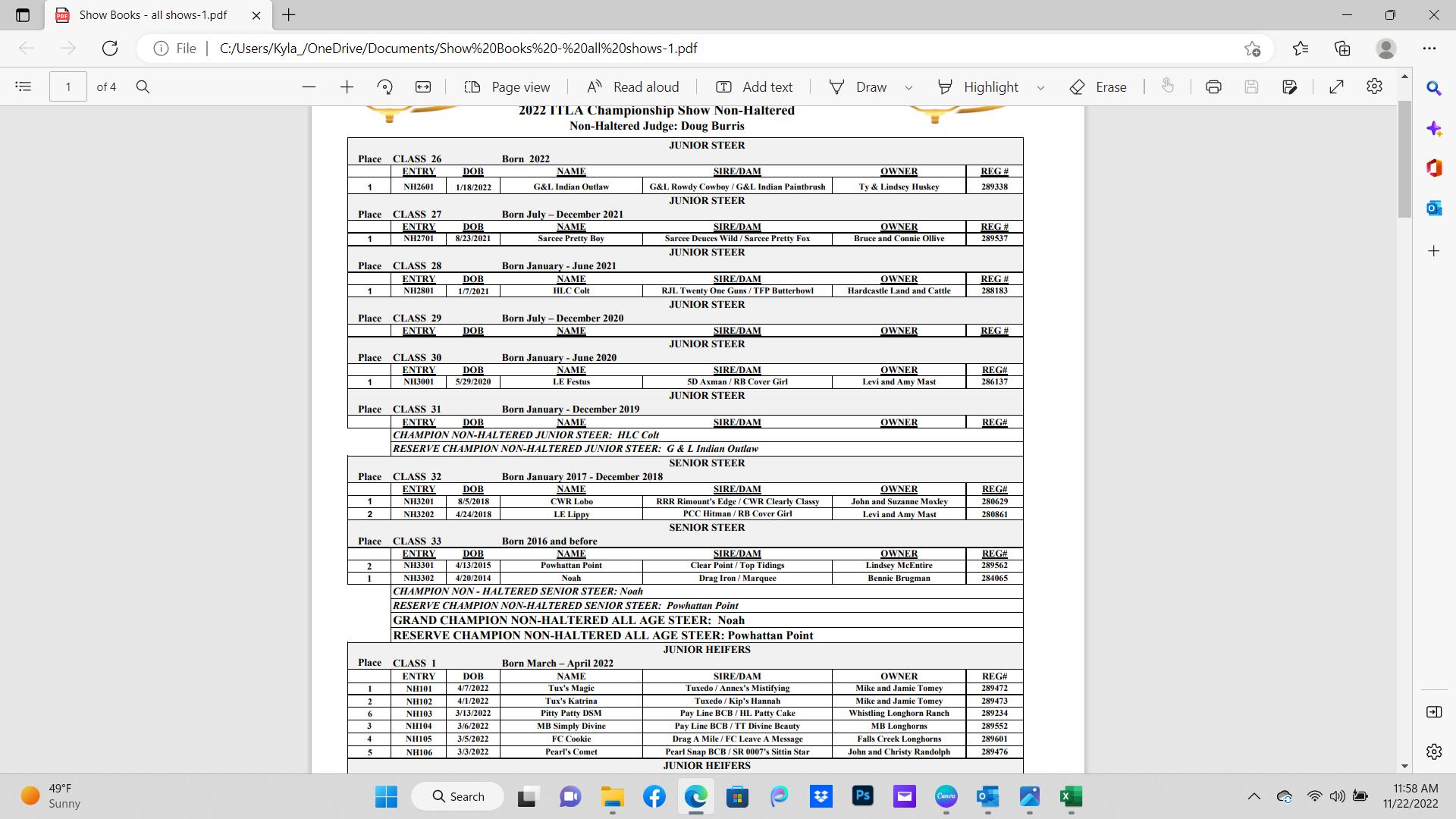Click the Find magnifier in PDF toolbar
The image size is (1456, 819).
143,87
